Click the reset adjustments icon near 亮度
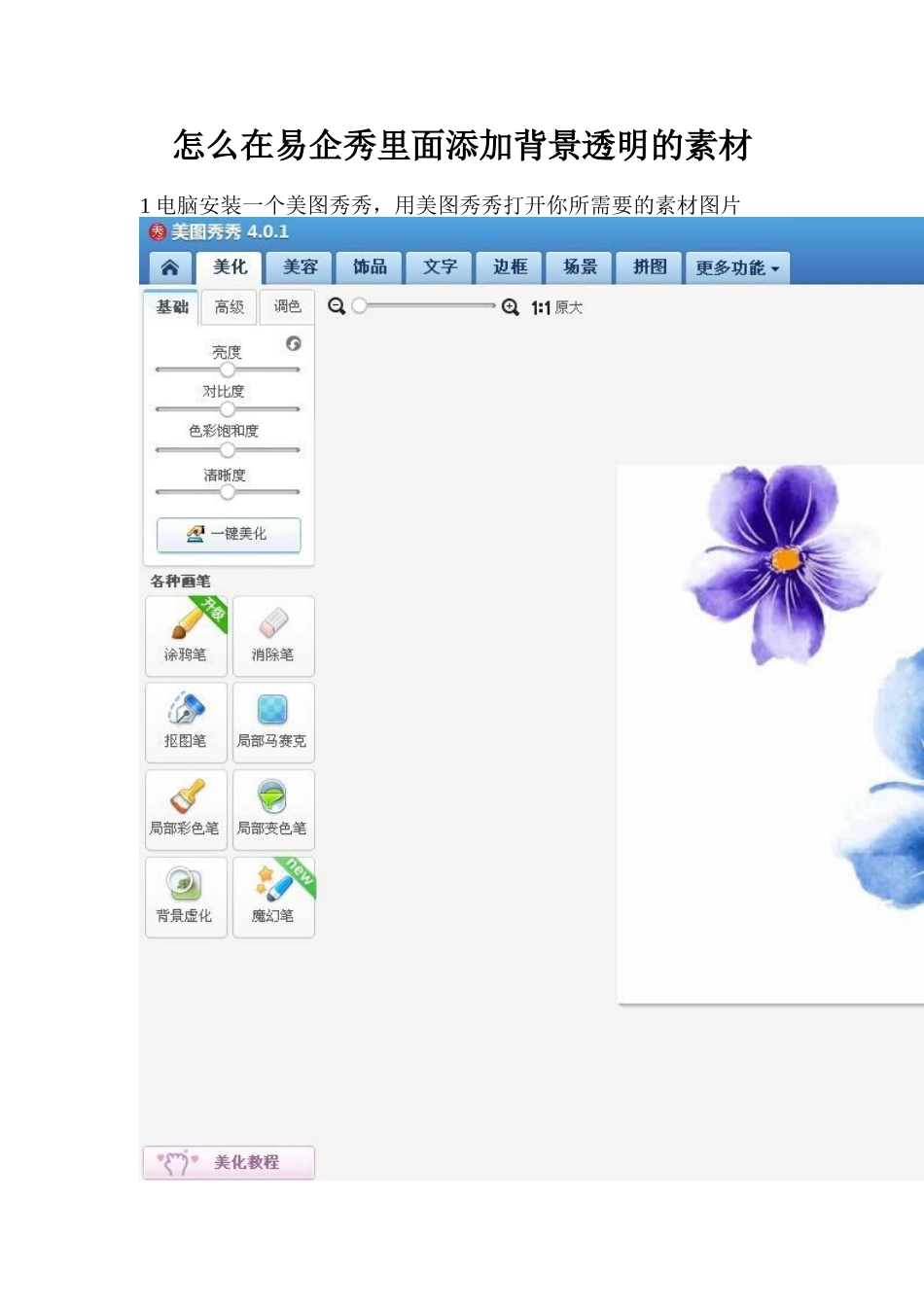Viewport: 924px width, 1307px height. point(293,343)
